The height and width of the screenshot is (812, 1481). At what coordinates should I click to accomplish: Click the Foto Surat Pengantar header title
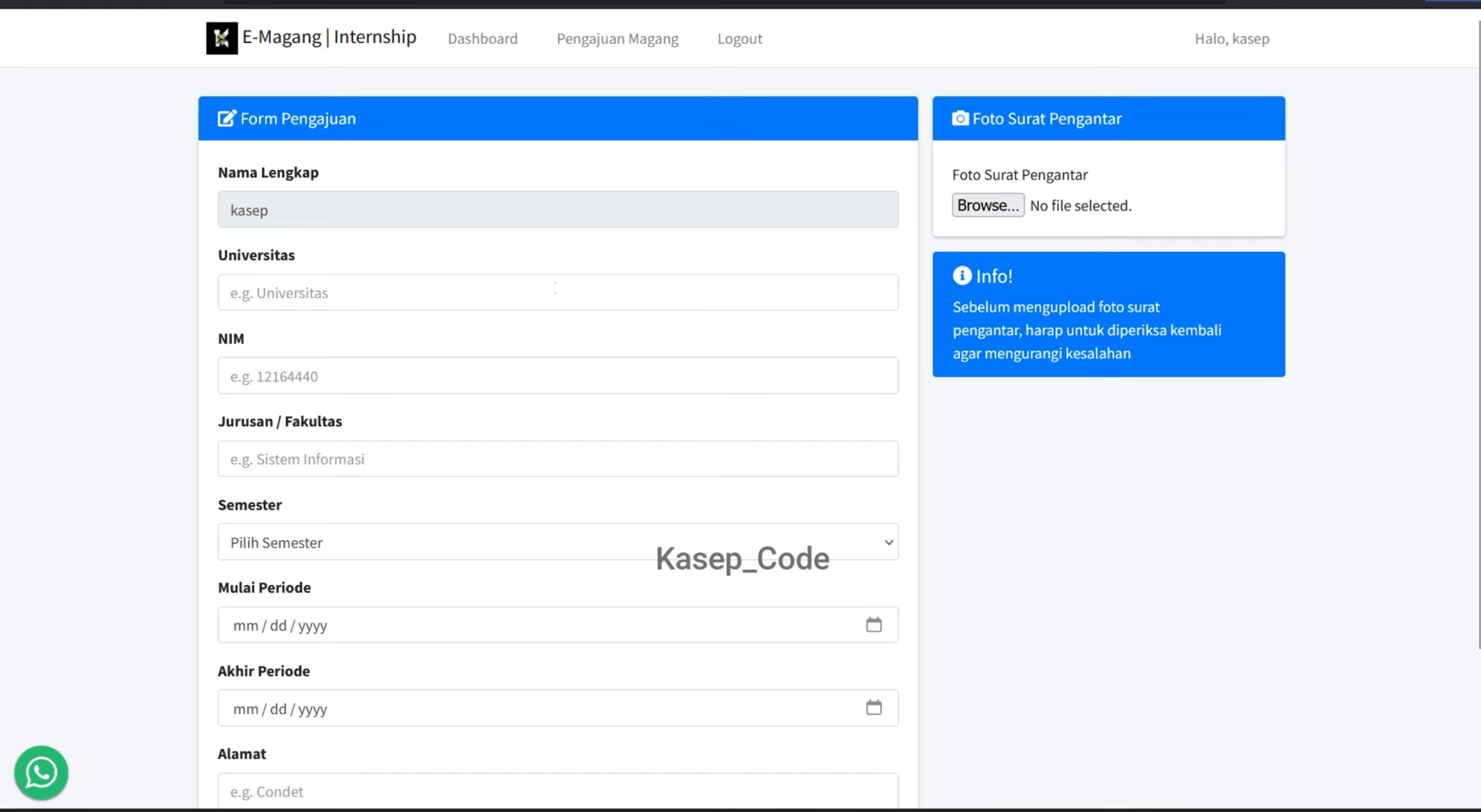(x=1047, y=118)
